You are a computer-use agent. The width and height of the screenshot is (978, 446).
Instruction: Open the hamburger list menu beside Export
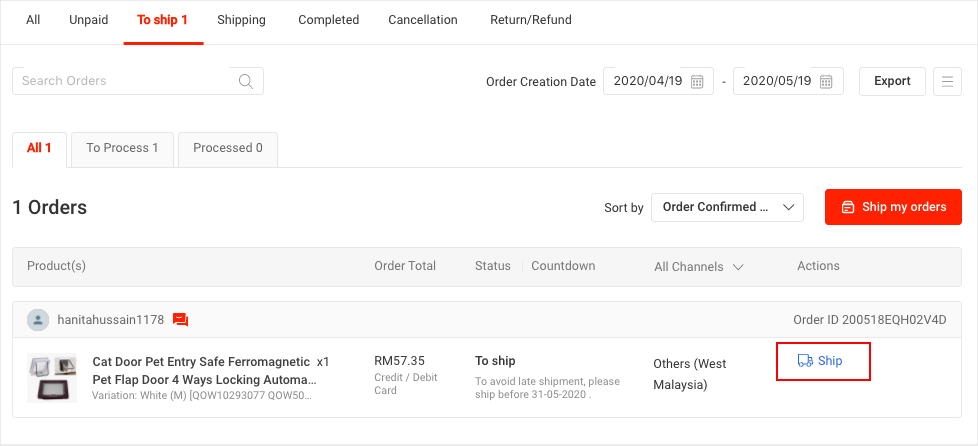pos(947,81)
